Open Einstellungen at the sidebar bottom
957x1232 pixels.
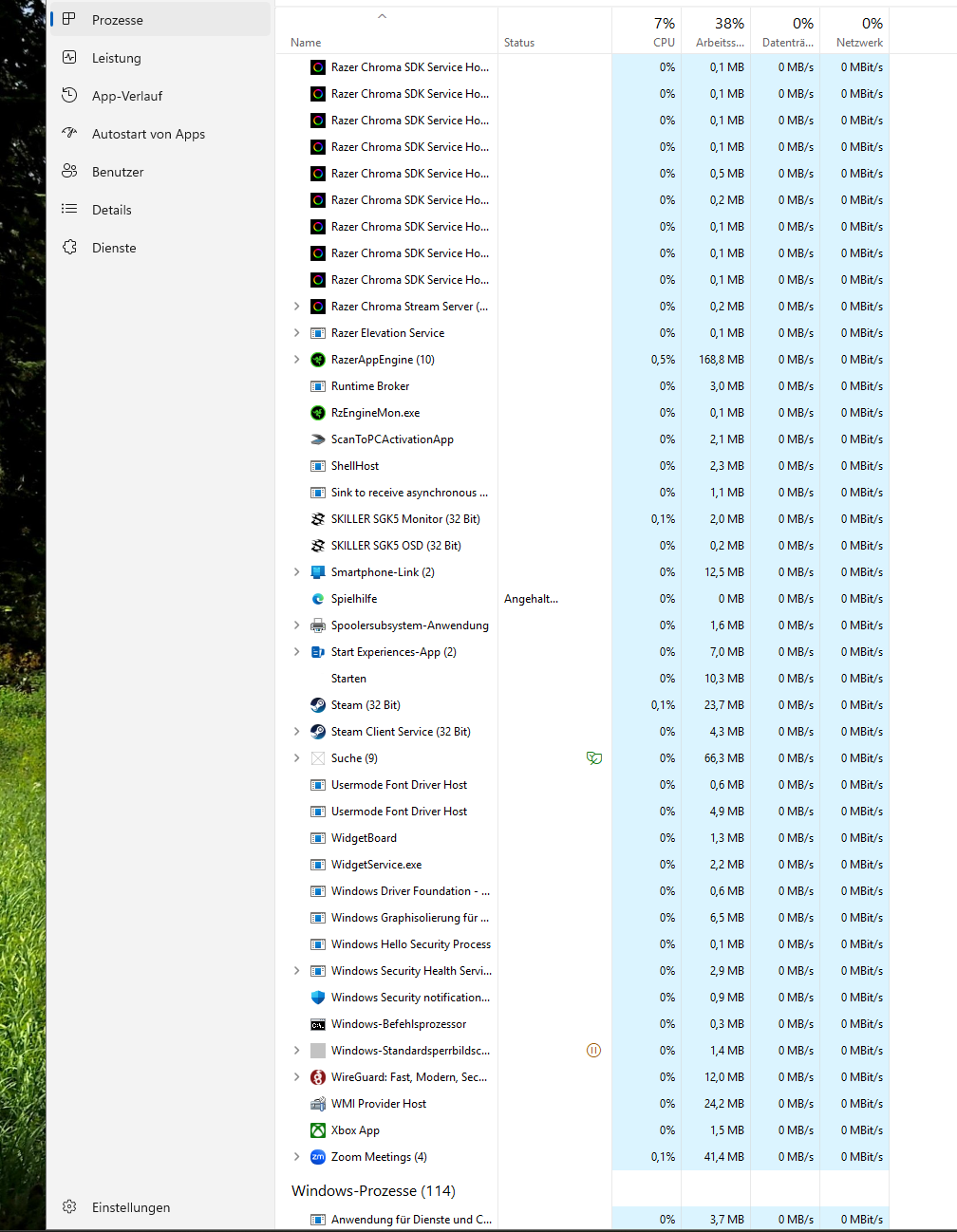(x=160, y=1207)
